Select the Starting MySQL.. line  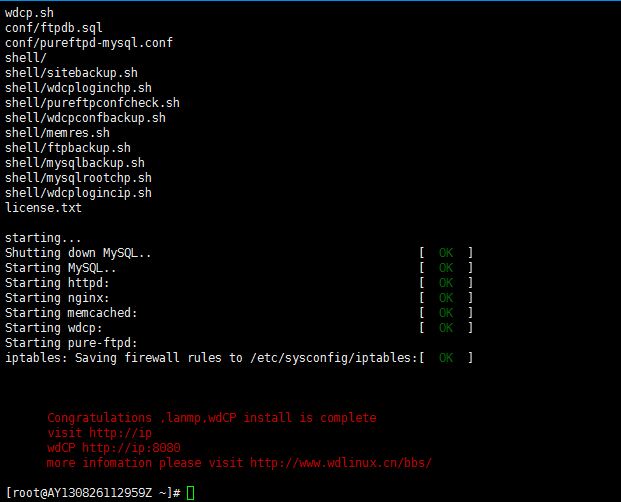[x=61, y=268]
